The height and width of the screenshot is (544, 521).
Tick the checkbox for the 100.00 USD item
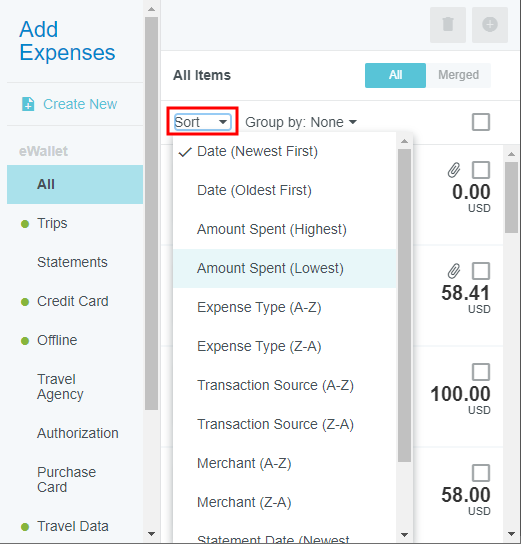click(x=481, y=372)
